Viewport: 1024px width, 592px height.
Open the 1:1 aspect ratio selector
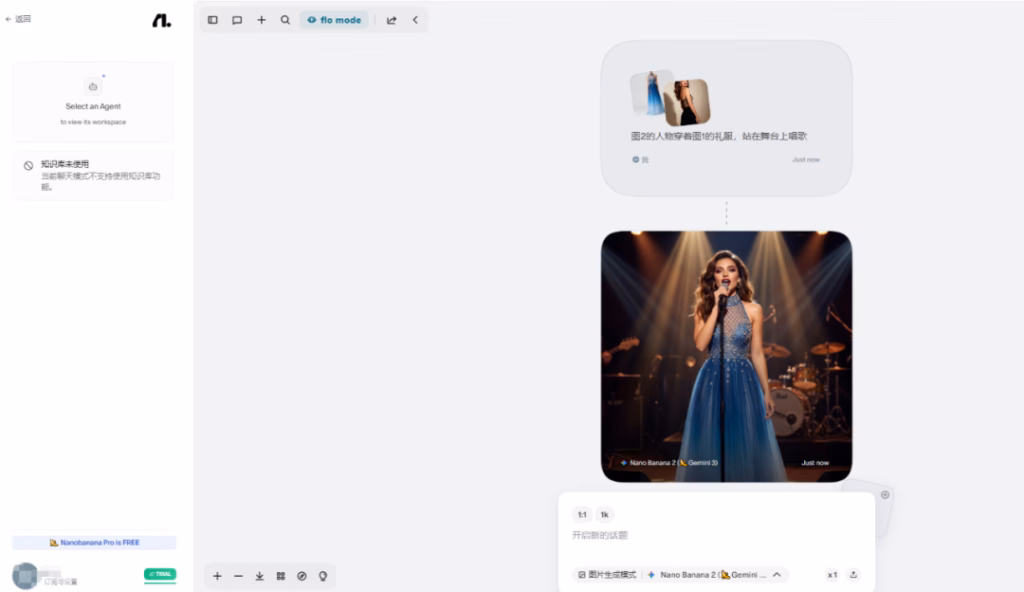(581, 515)
